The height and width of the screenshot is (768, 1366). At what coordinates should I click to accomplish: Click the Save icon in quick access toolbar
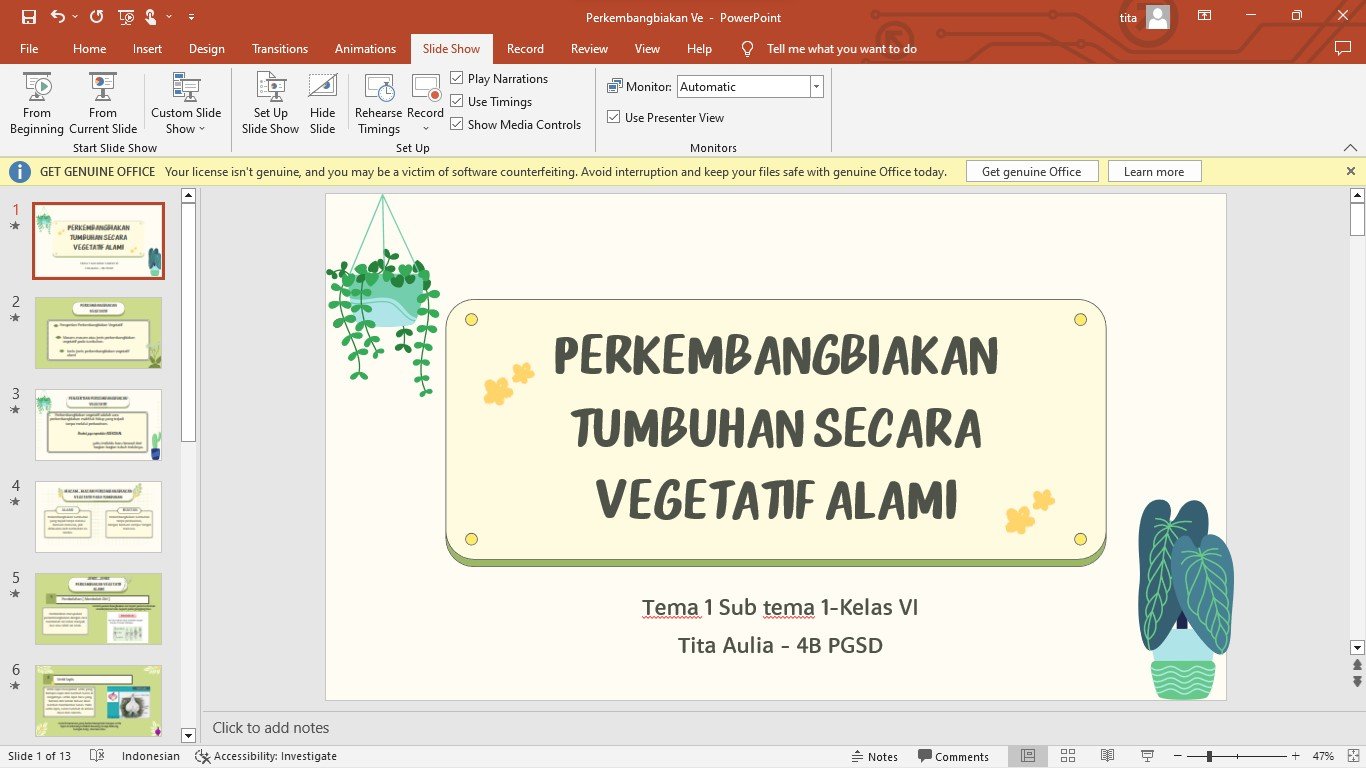point(28,17)
